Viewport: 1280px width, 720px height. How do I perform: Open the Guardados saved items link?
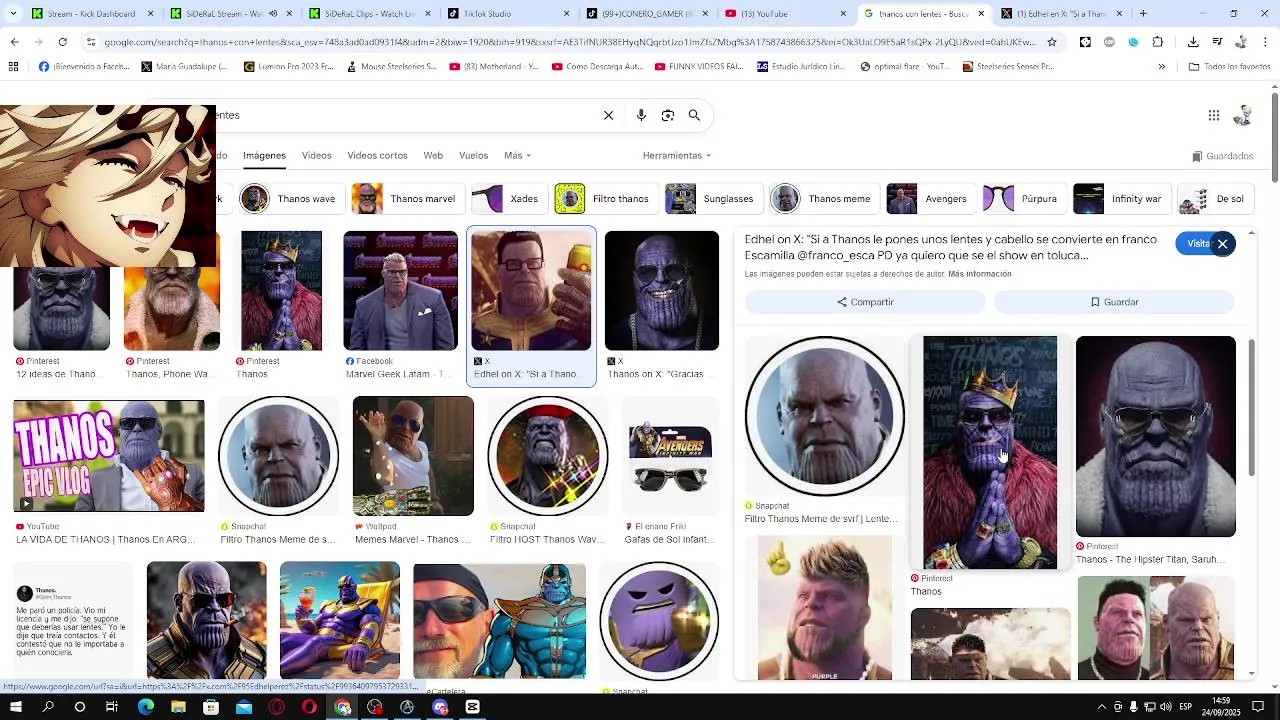point(1222,156)
